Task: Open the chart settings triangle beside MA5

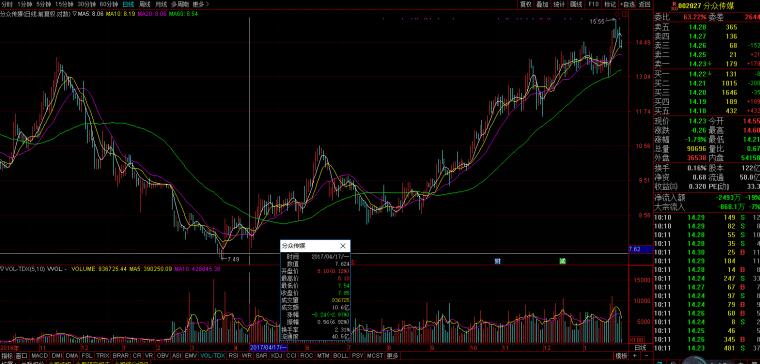Action: (74, 14)
